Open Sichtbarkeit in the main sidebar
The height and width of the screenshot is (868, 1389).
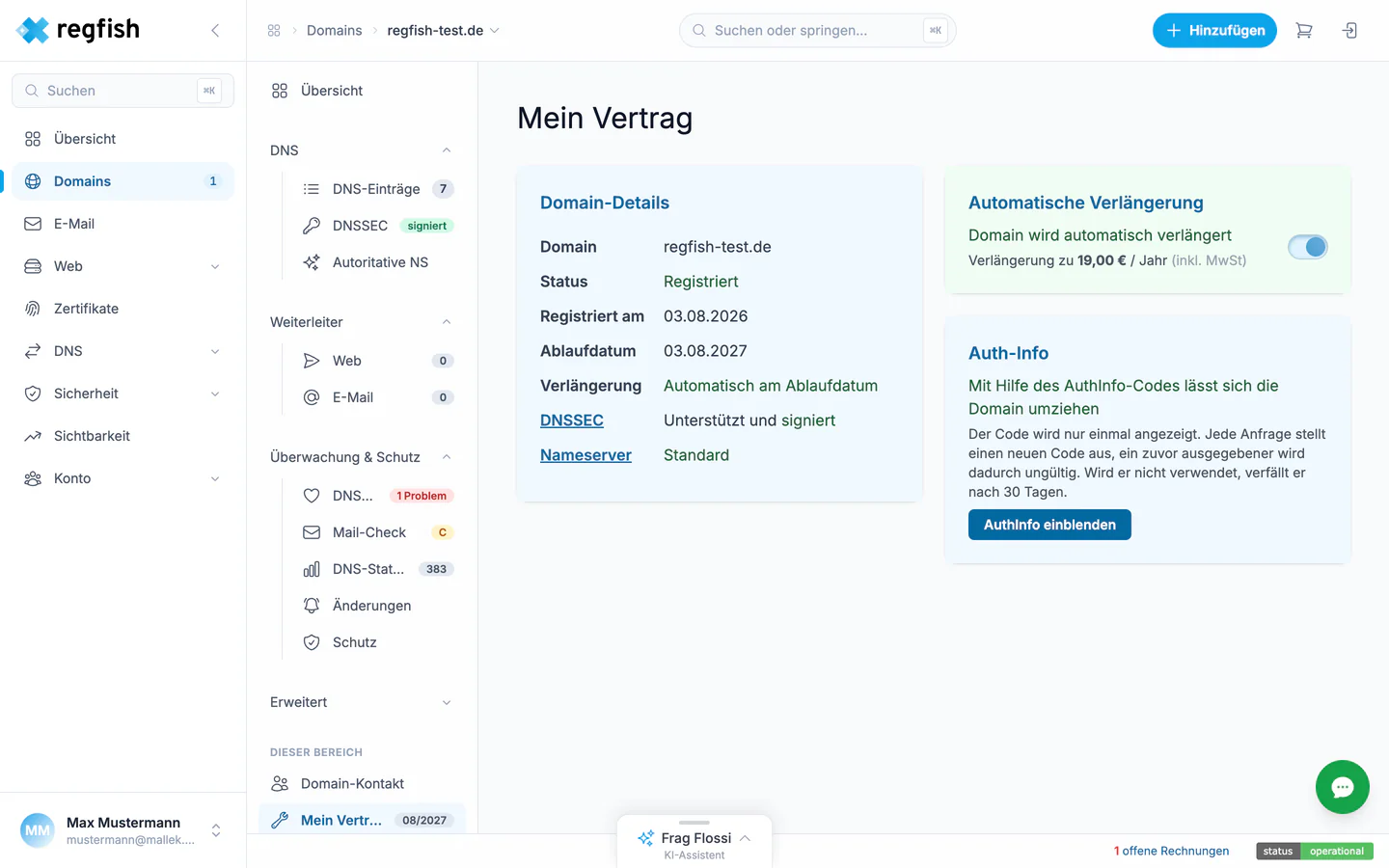123,436
